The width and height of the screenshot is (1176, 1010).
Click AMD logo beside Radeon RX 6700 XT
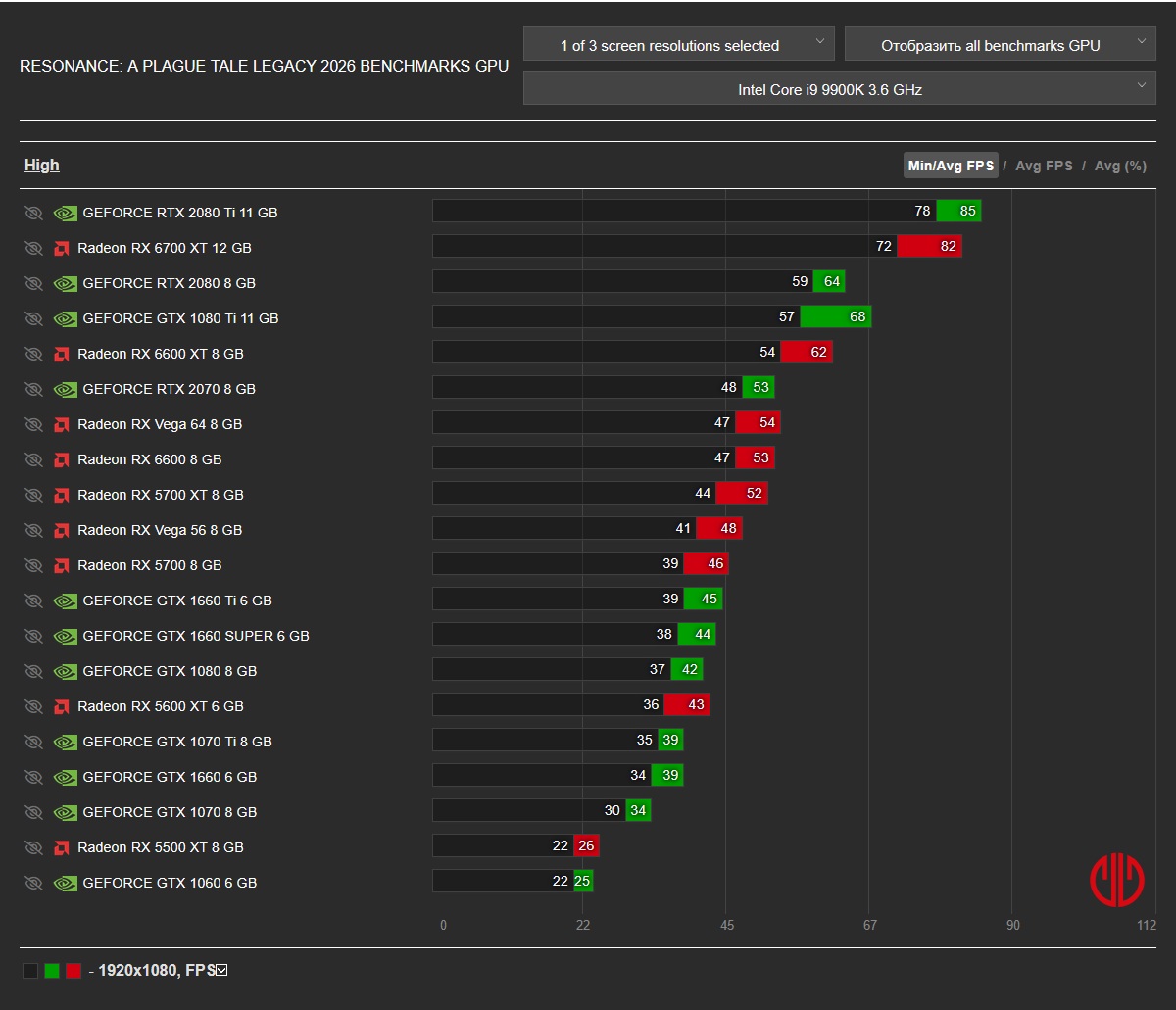(61, 248)
